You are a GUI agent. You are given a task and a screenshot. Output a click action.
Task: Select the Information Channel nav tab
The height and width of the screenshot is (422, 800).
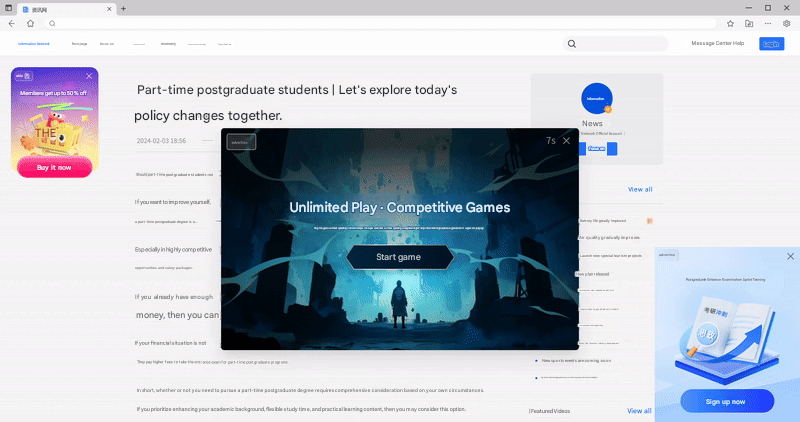tap(33, 44)
